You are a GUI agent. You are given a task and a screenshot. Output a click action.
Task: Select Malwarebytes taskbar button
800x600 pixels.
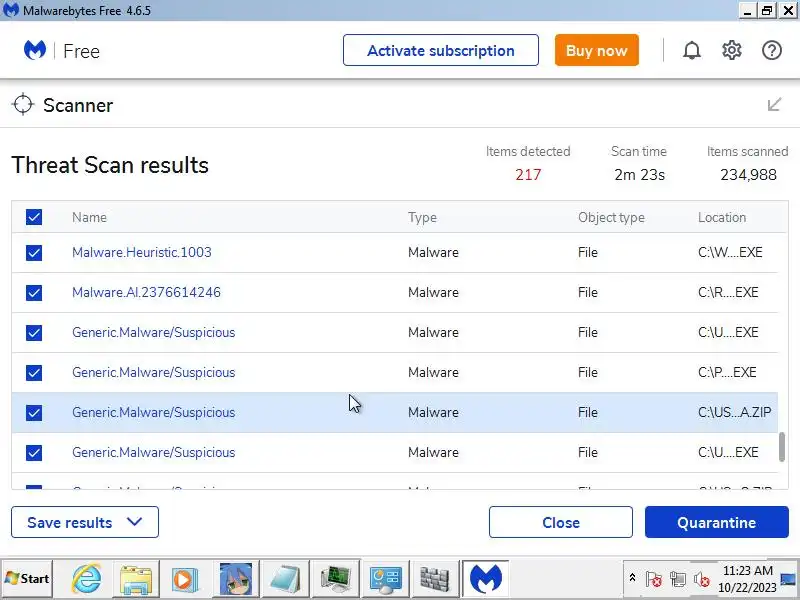click(x=486, y=579)
